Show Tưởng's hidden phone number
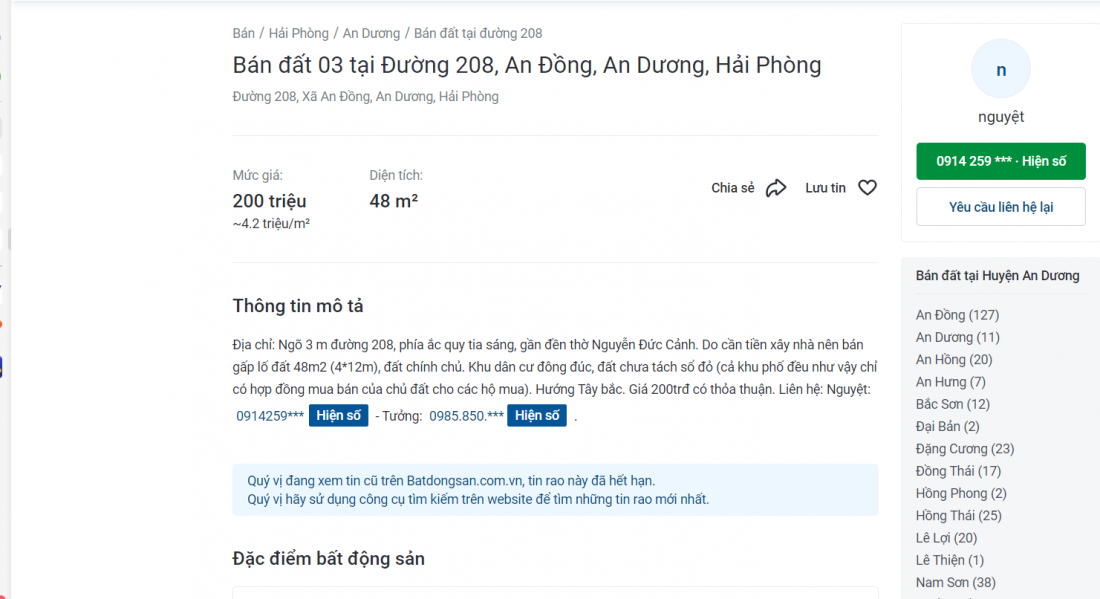This screenshot has width=1100, height=599. (x=537, y=415)
